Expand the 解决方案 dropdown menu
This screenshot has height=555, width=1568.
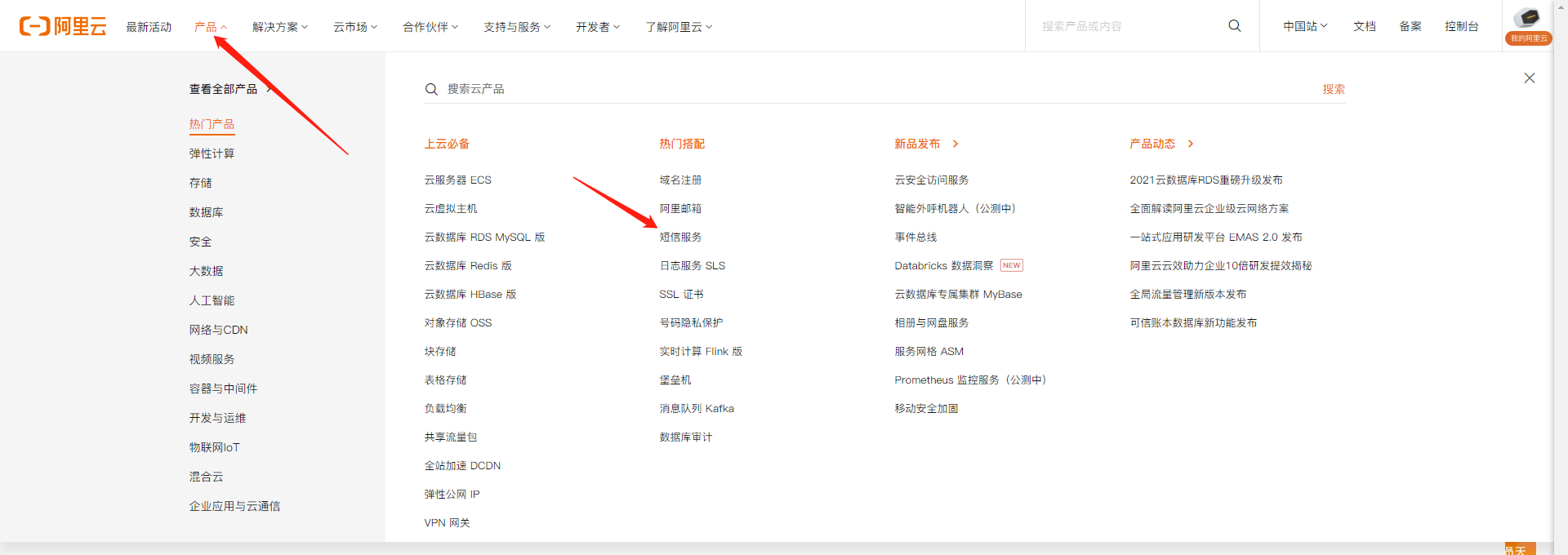[280, 27]
